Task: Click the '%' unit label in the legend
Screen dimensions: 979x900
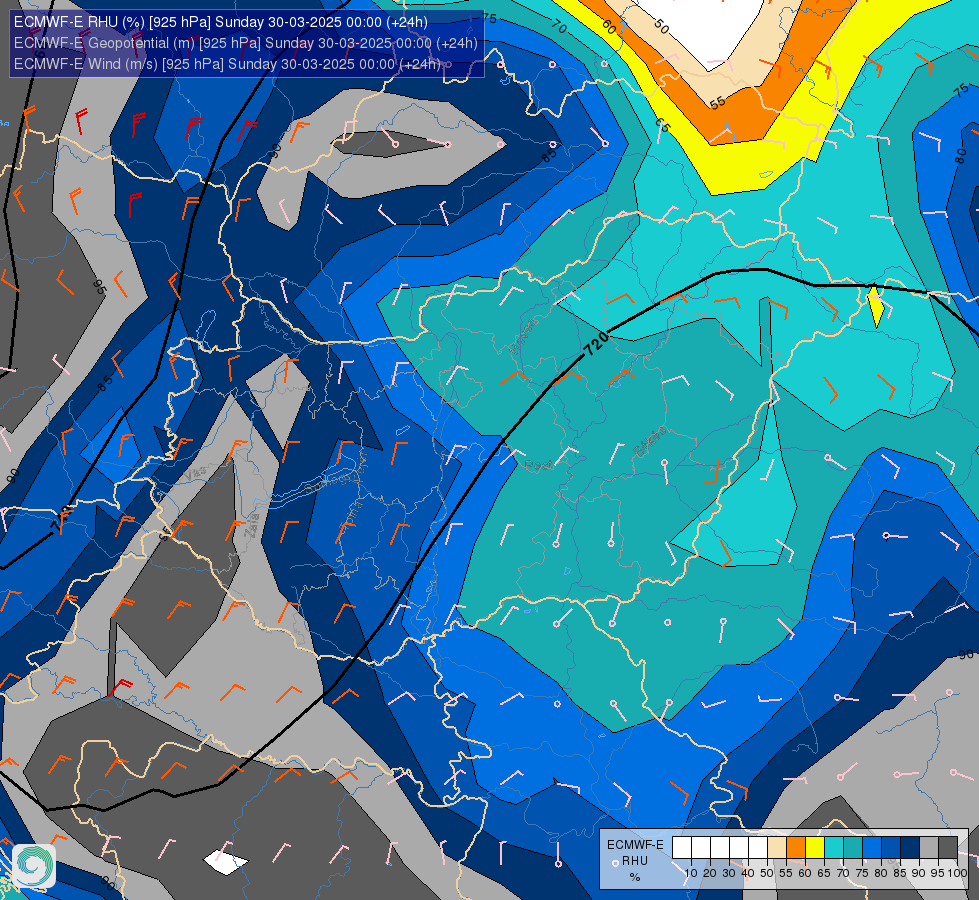Action: (635, 877)
